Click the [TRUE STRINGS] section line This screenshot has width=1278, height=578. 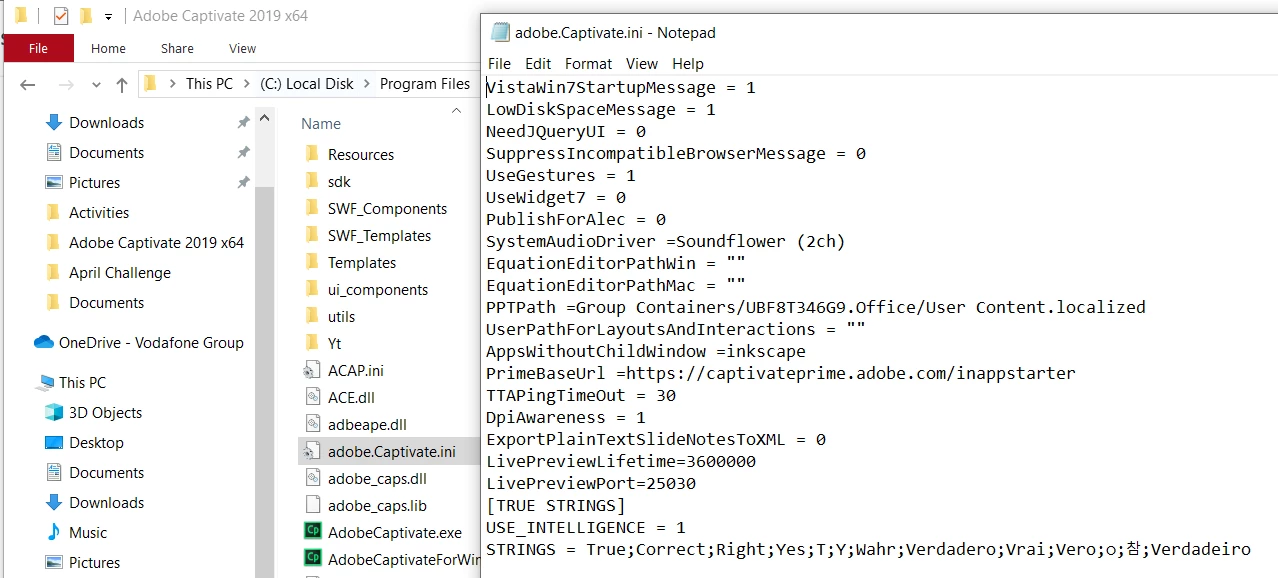[556, 505]
